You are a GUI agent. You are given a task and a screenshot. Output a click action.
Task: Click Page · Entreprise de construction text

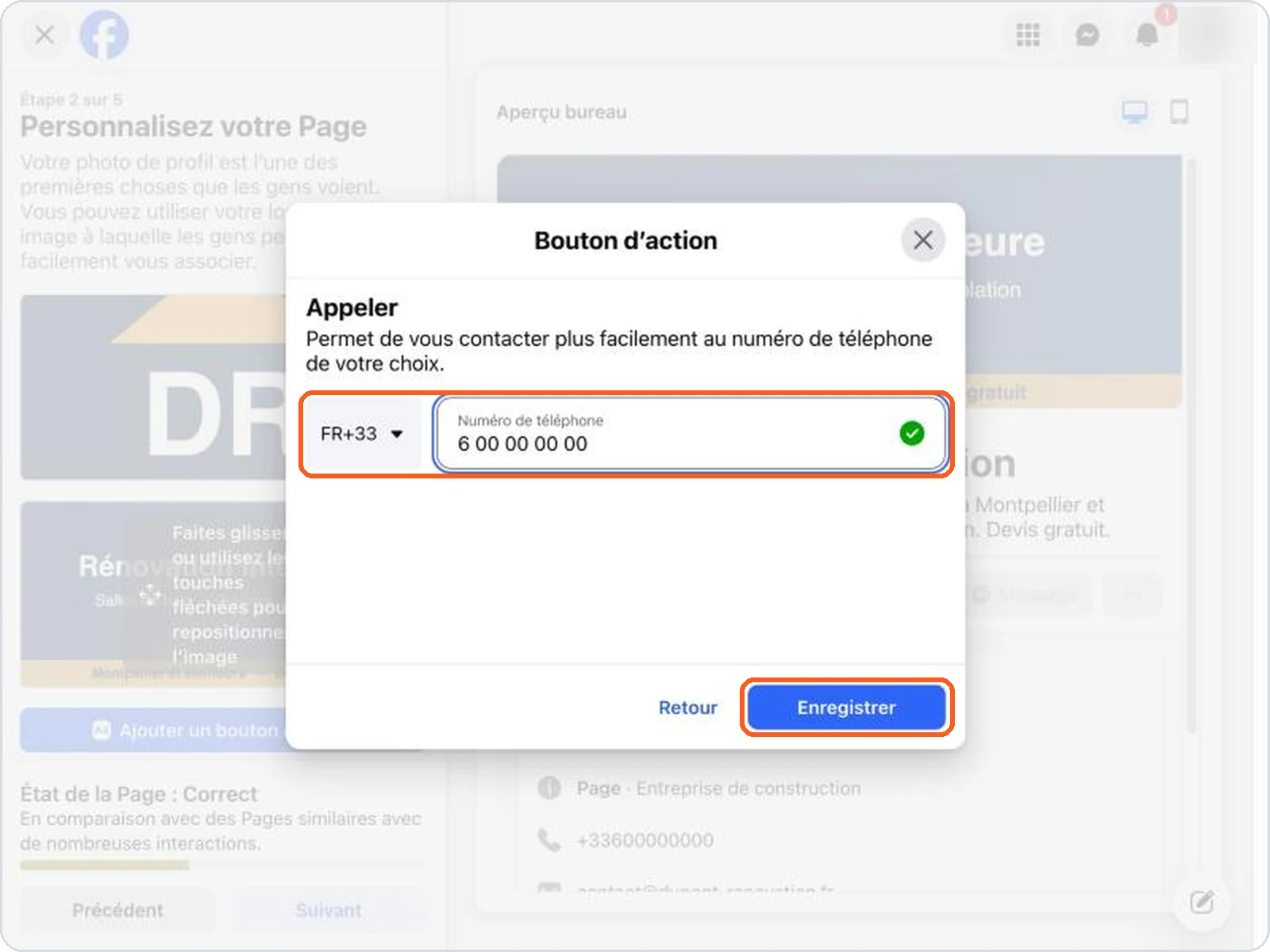tap(719, 789)
